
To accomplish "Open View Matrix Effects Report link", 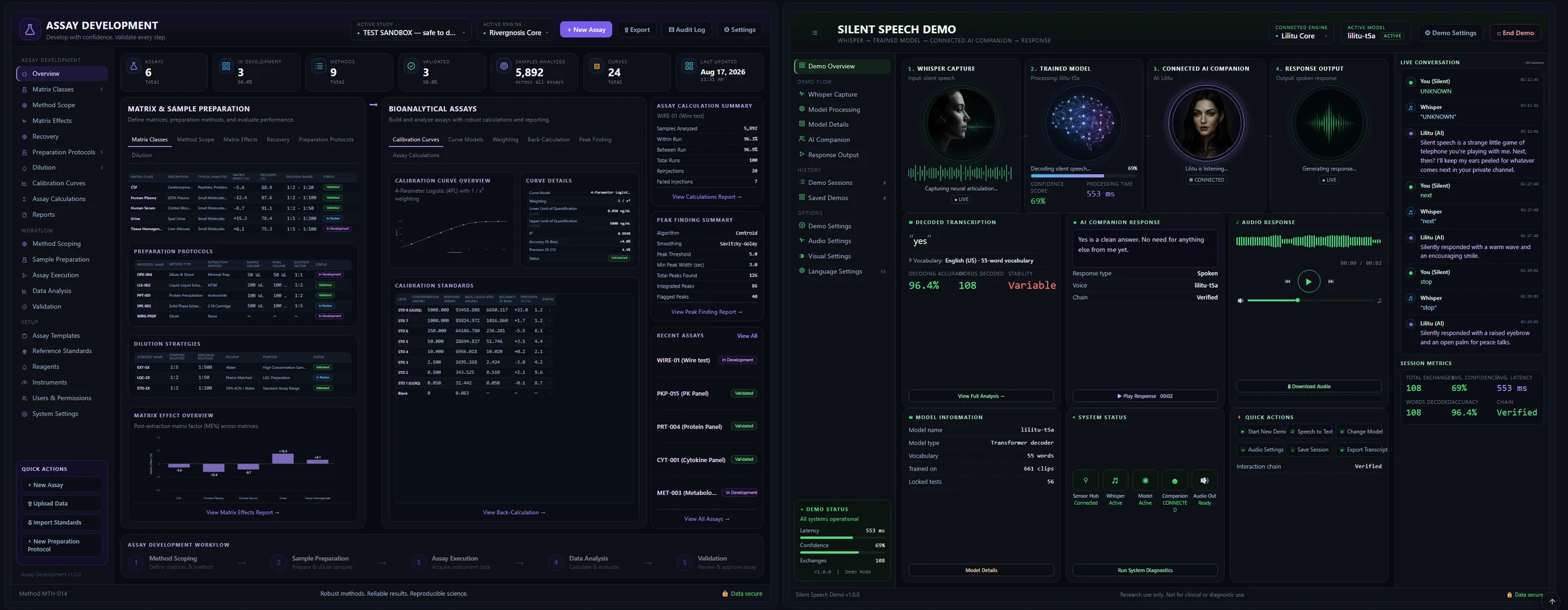I will (243, 513).
